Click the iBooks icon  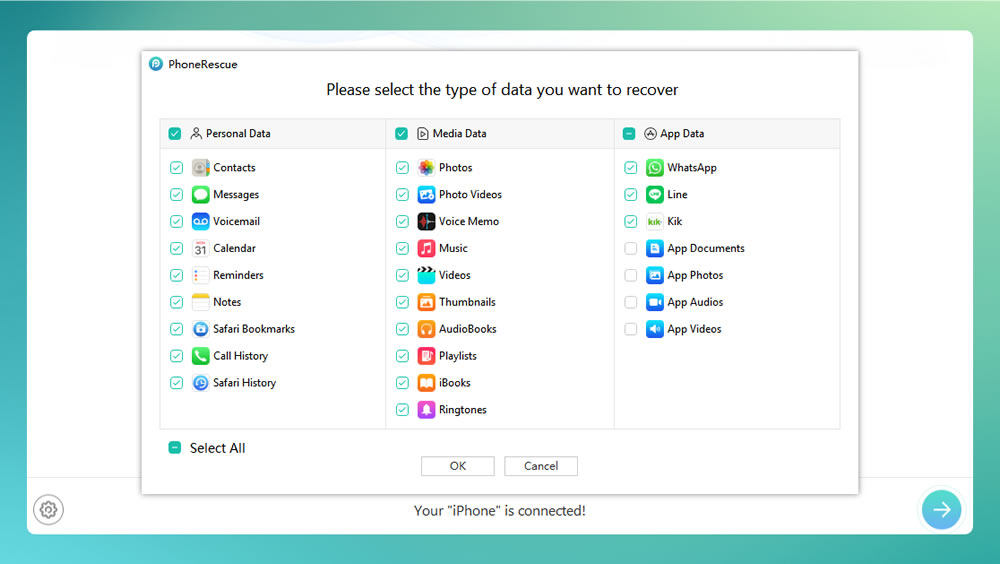426,383
